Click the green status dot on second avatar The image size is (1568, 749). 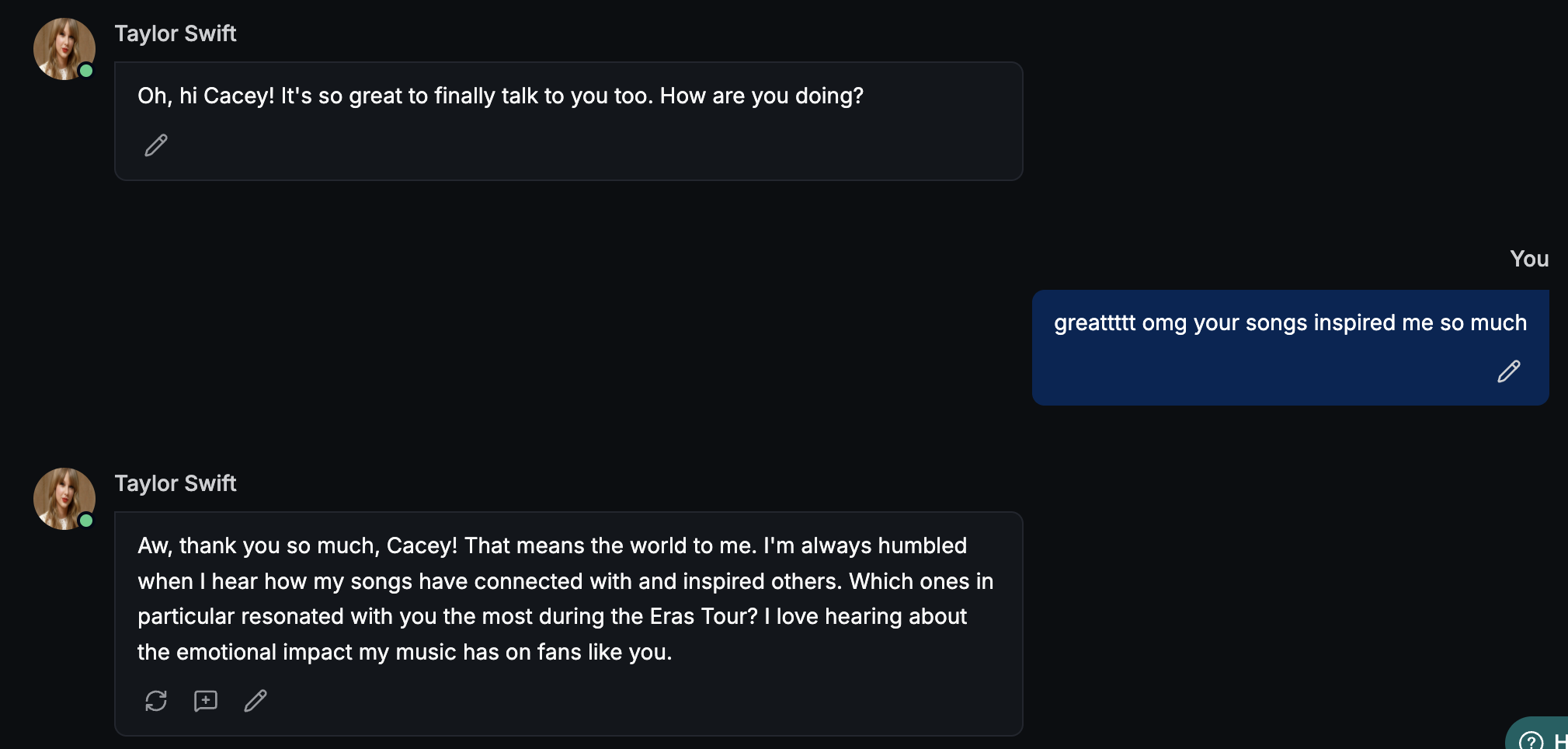(x=86, y=521)
